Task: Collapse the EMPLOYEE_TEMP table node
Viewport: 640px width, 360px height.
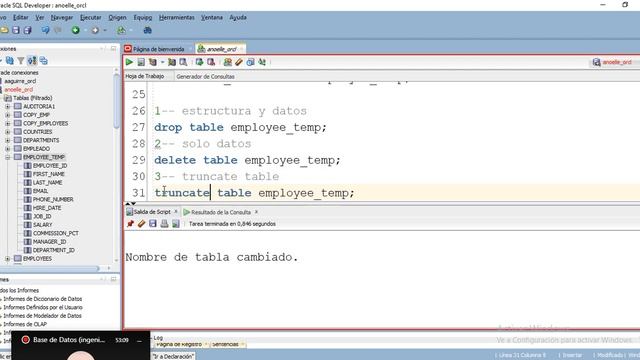Action: 7,157
